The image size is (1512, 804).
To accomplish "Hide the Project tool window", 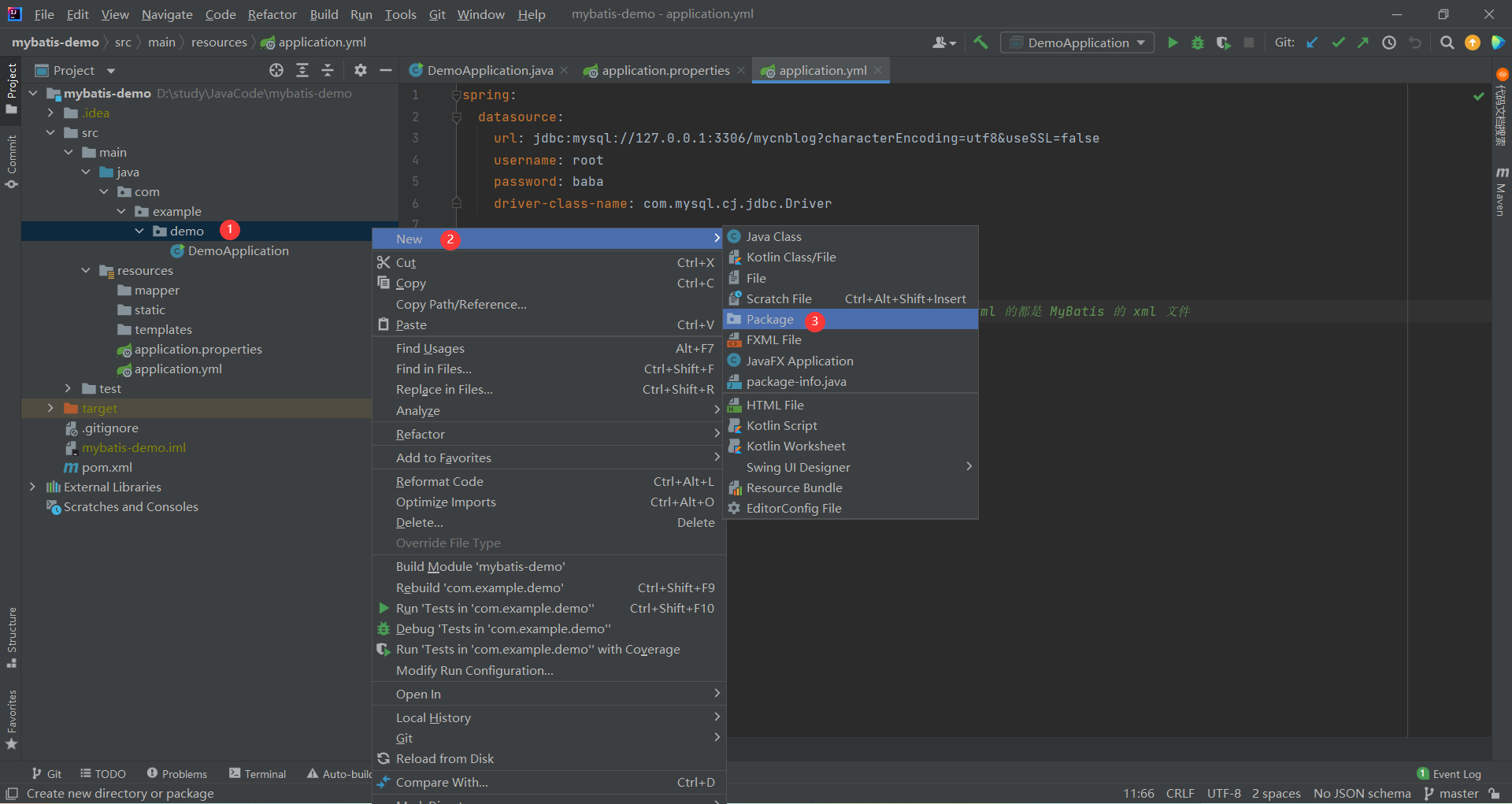I will (x=386, y=70).
